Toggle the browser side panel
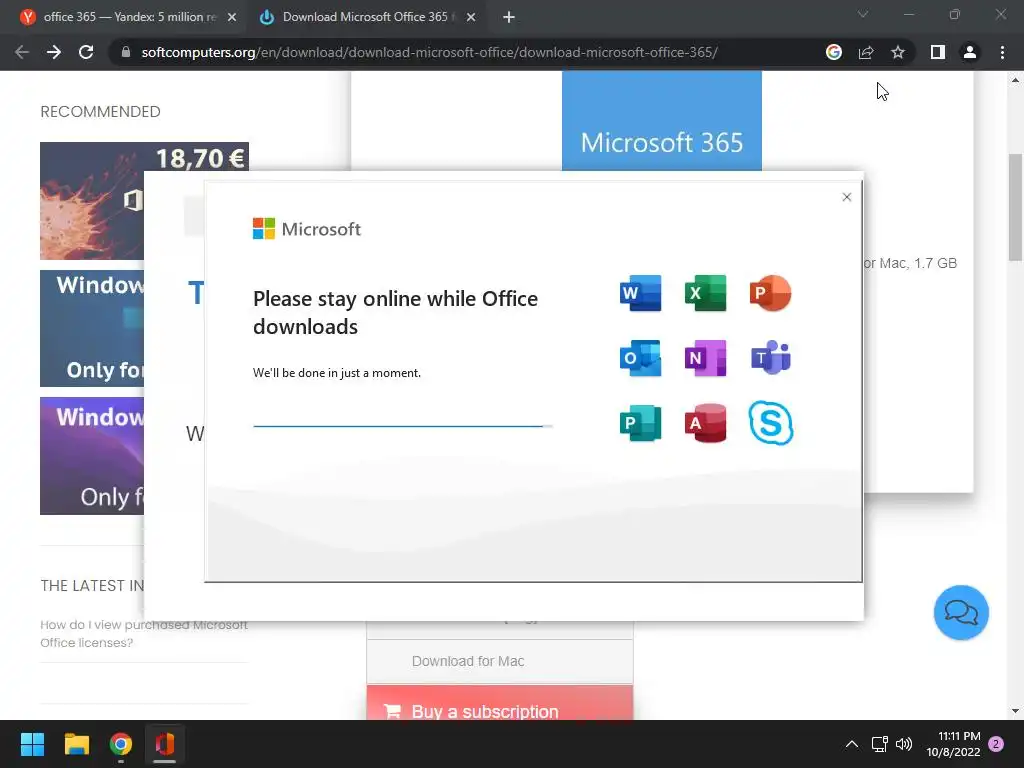This screenshot has height=768, width=1024. 938,52
